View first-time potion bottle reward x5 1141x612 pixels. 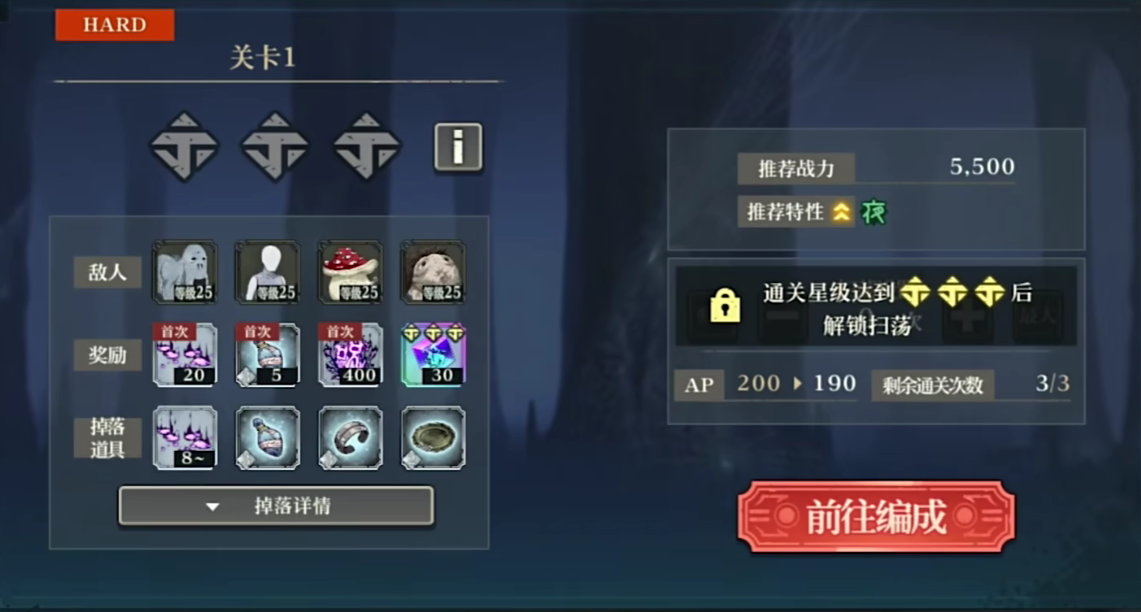(x=268, y=355)
